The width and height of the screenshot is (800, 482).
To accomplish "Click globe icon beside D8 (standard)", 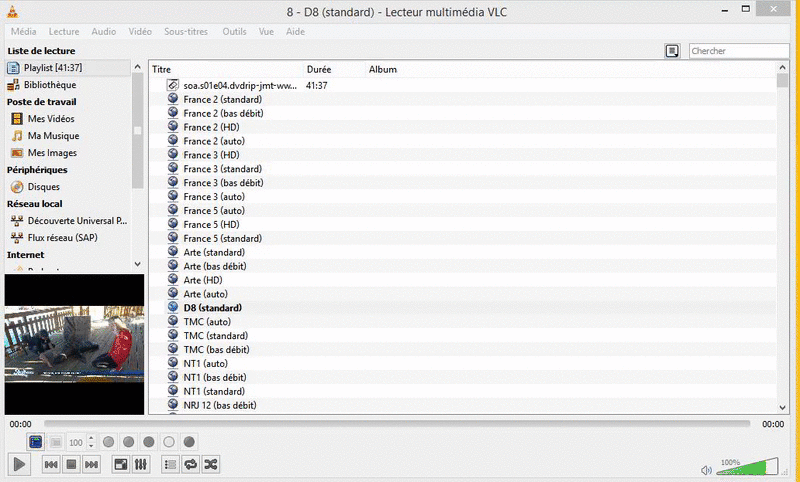I will [173, 307].
